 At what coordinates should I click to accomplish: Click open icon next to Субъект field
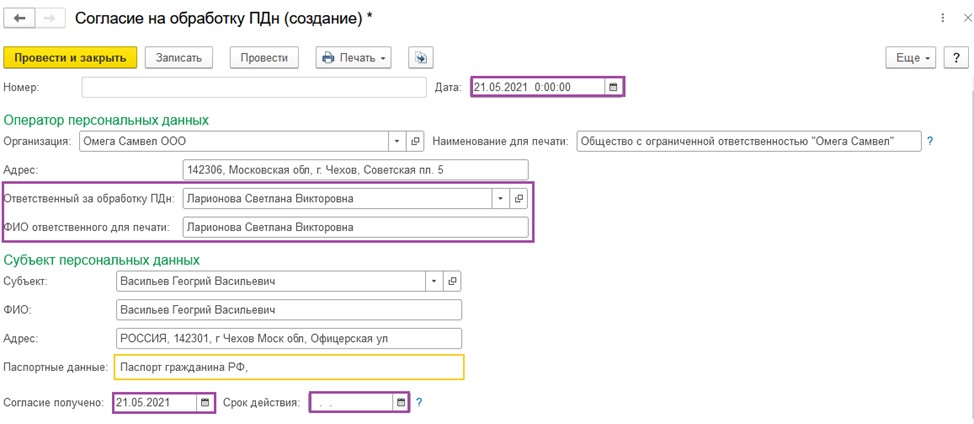tap(453, 281)
